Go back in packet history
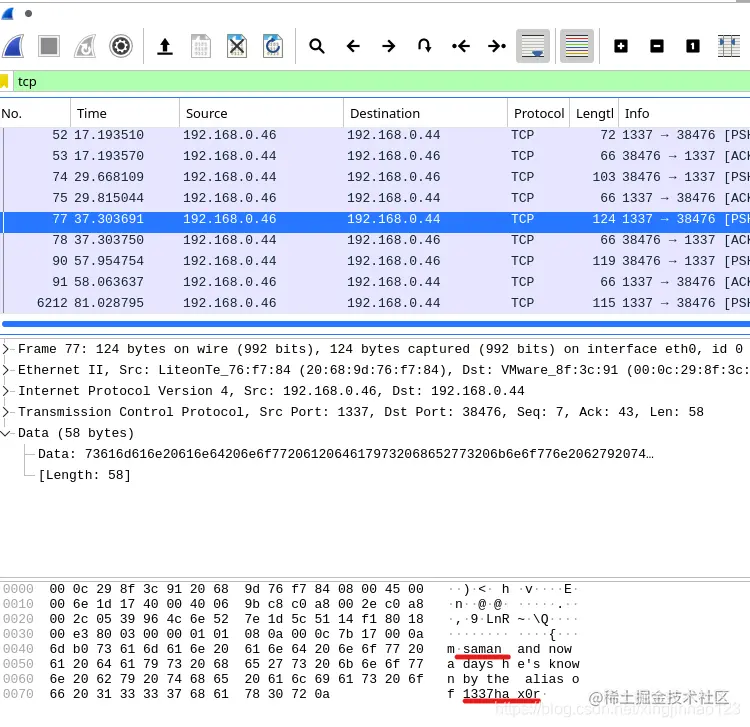The height and width of the screenshot is (727, 750). coord(353,46)
